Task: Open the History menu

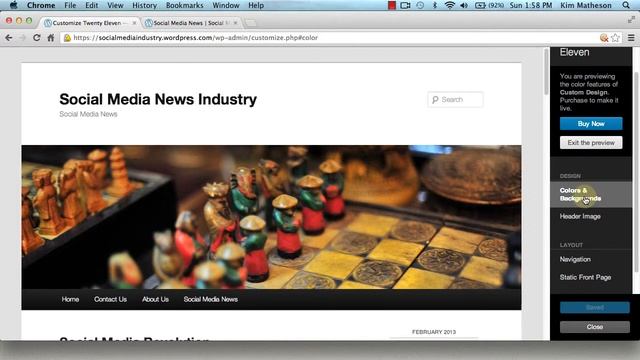Action: coord(144,5)
